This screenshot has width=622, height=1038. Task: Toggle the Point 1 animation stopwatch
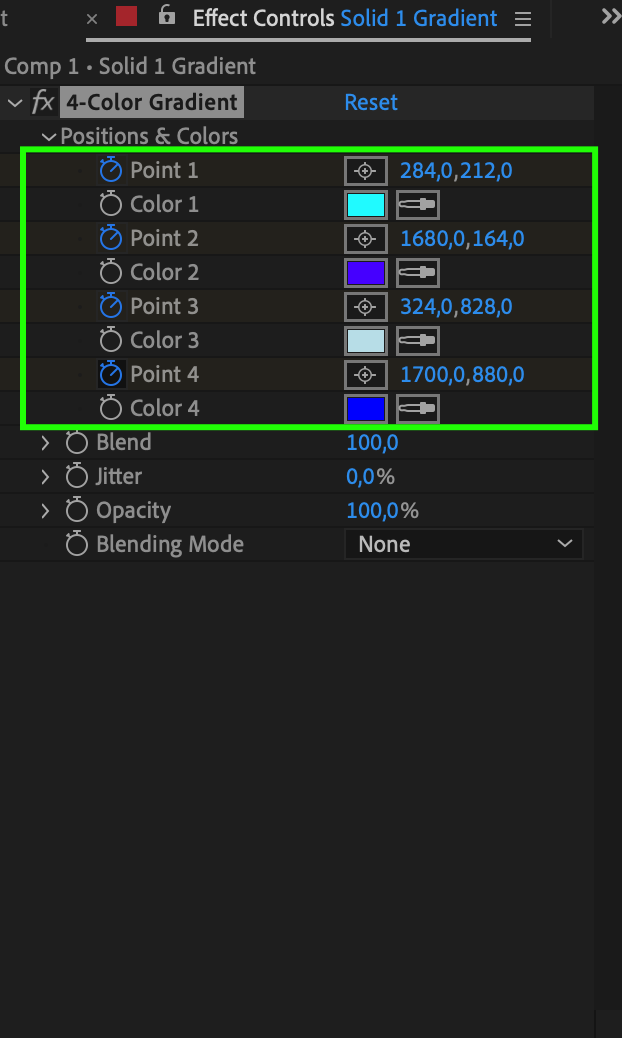[111, 170]
